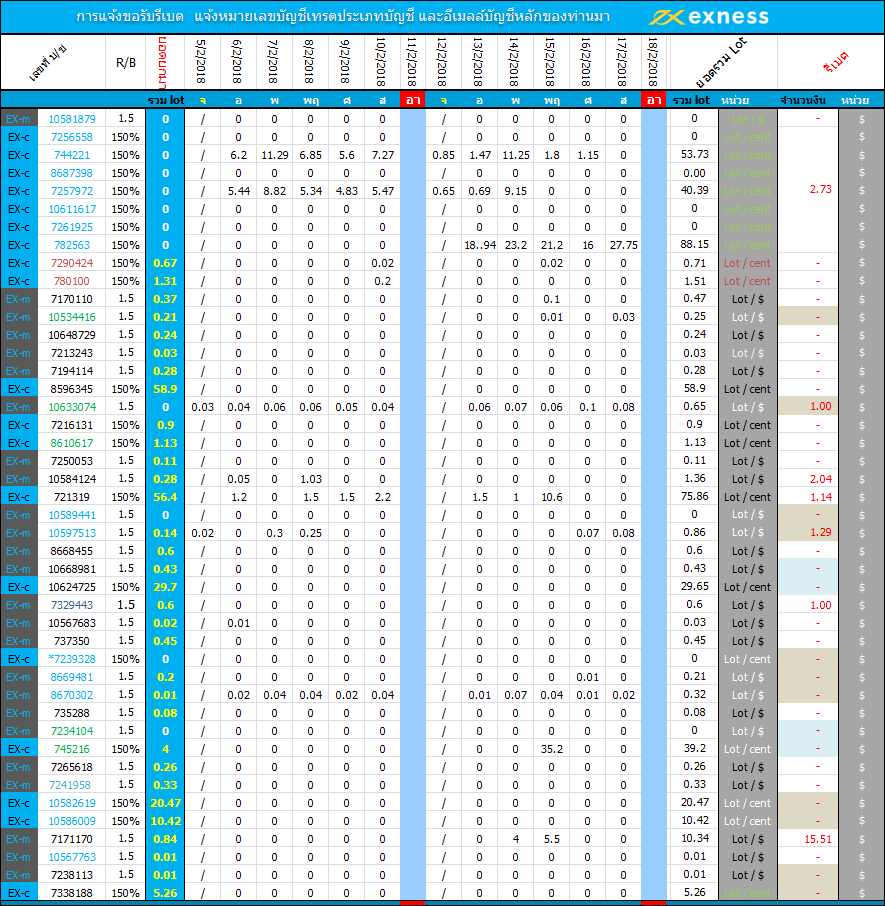Click account number 10597513

[72, 533]
